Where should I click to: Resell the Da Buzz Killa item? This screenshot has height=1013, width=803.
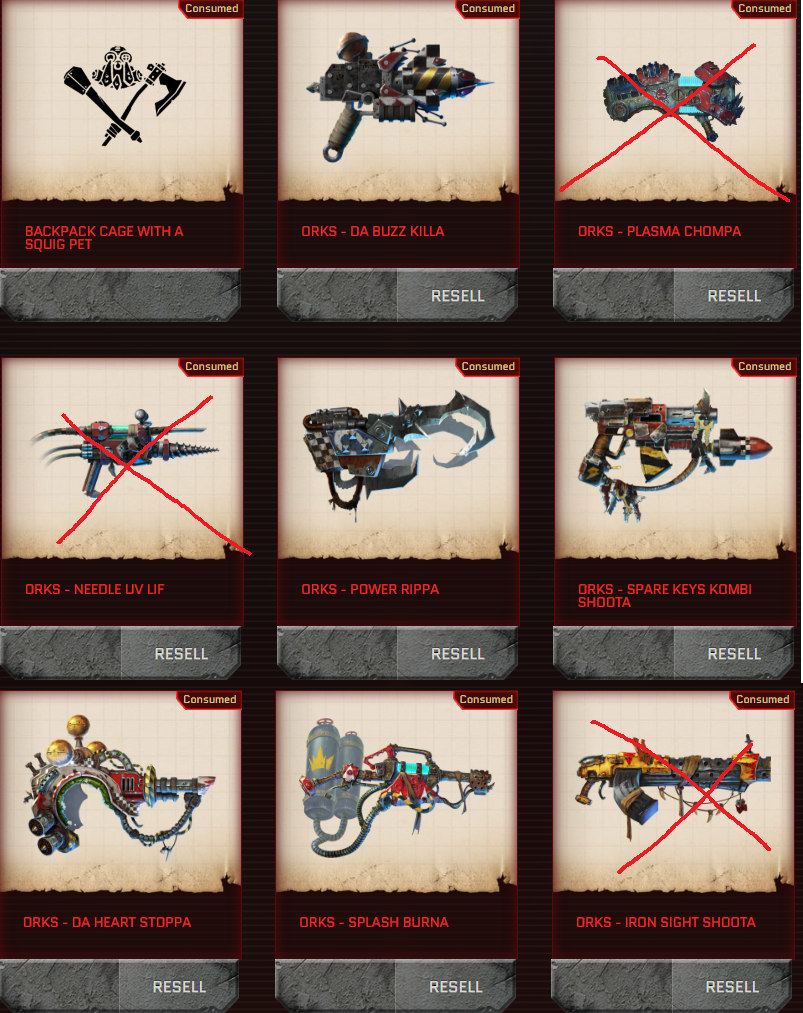coord(457,296)
